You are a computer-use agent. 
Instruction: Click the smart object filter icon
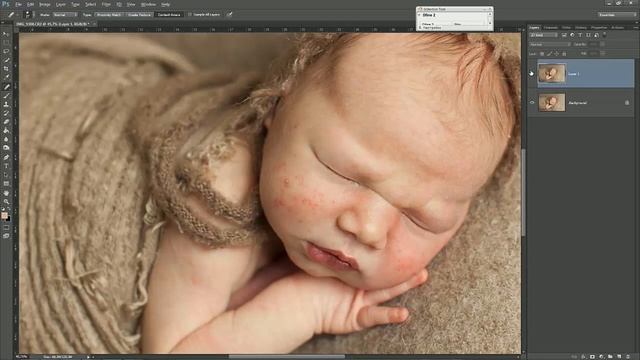(596, 35)
